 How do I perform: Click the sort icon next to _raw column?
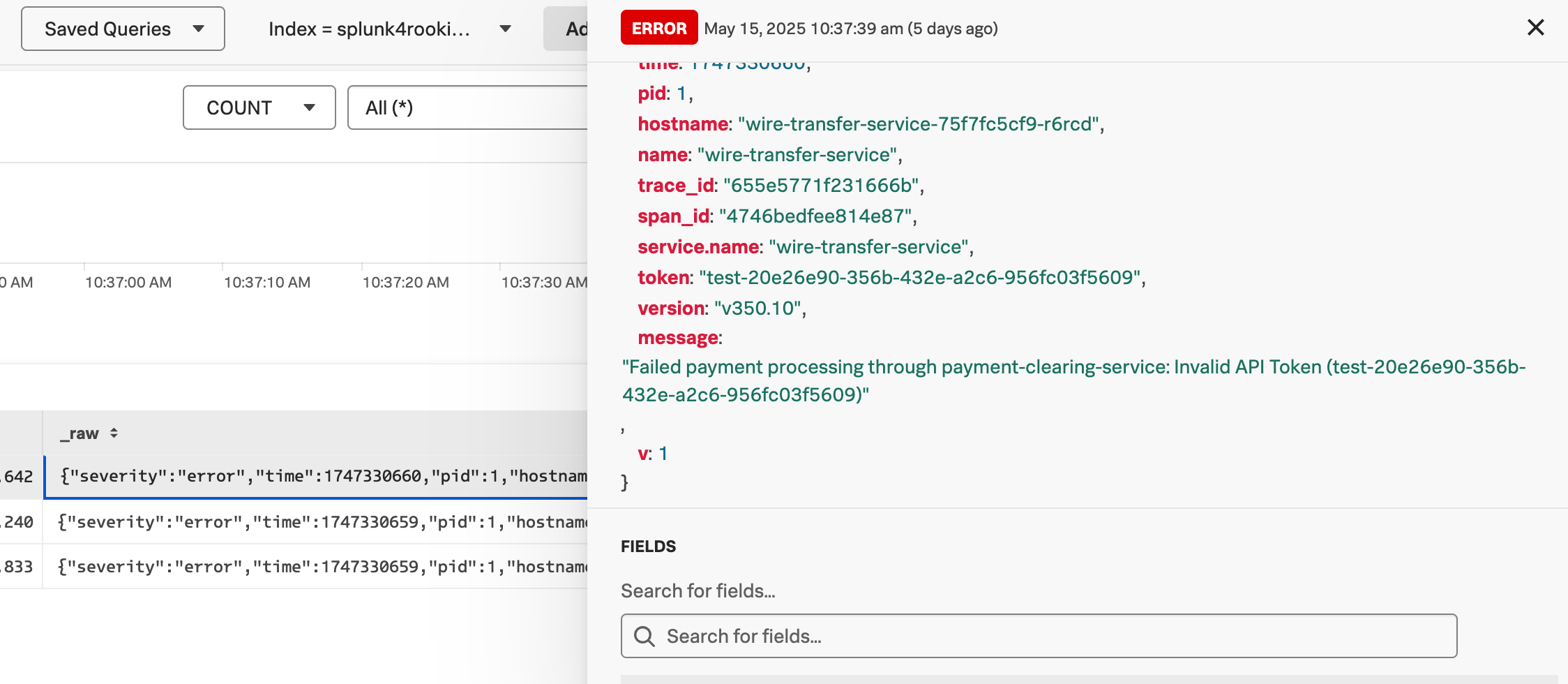(x=112, y=433)
